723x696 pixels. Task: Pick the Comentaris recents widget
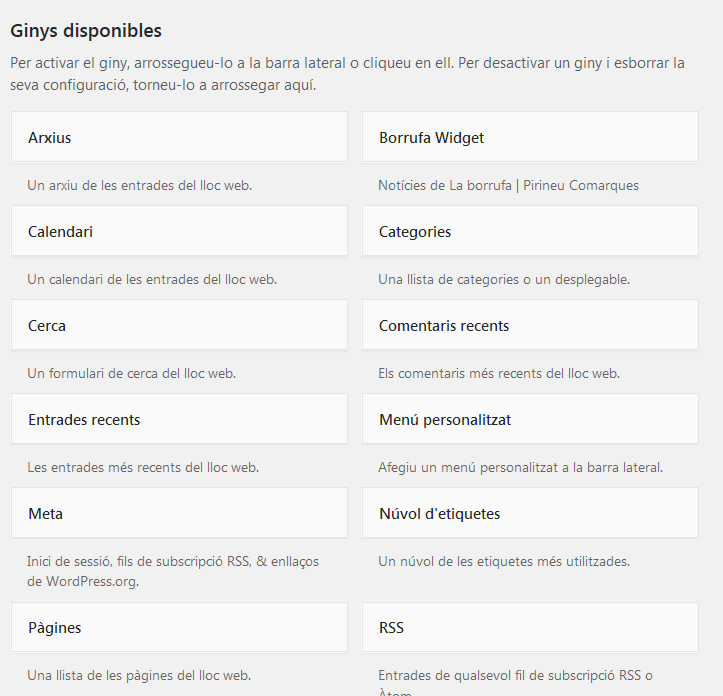point(530,325)
